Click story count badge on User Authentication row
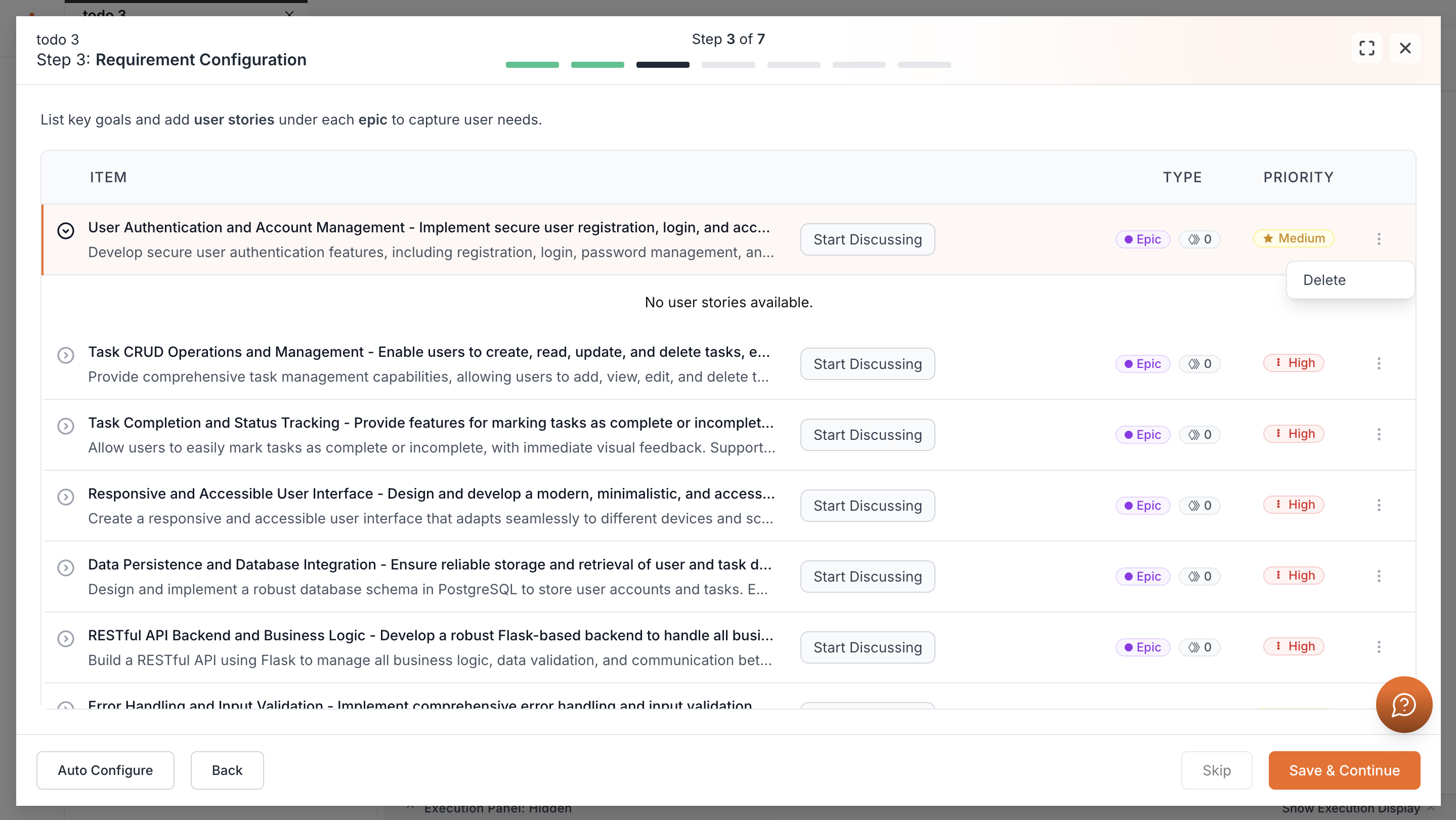 tap(1200, 239)
